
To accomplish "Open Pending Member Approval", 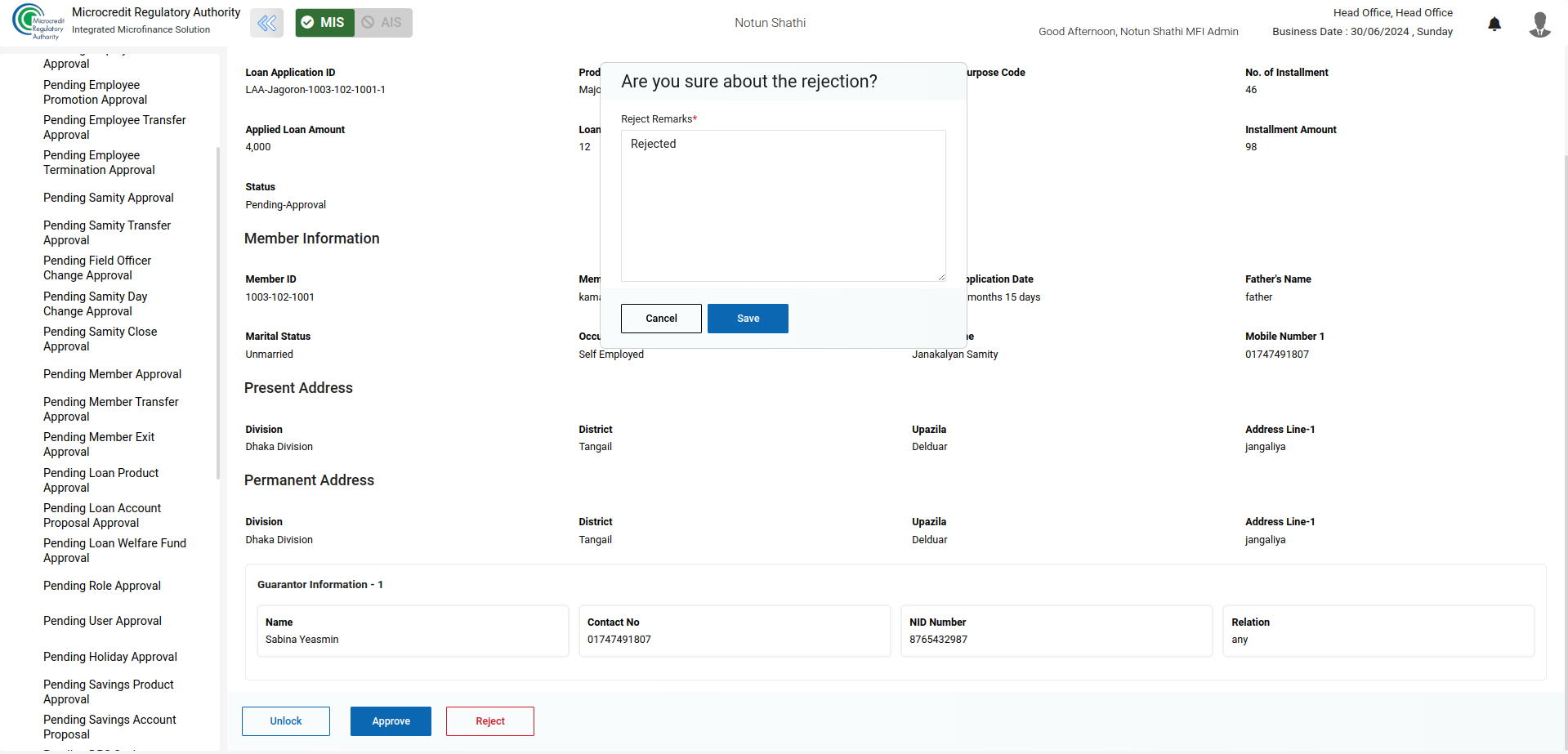I will pos(112,374).
